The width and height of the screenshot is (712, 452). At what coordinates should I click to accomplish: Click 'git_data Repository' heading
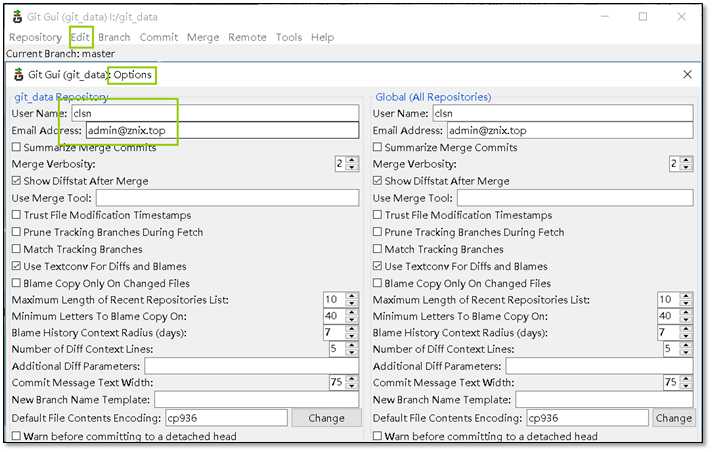coord(61,97)
